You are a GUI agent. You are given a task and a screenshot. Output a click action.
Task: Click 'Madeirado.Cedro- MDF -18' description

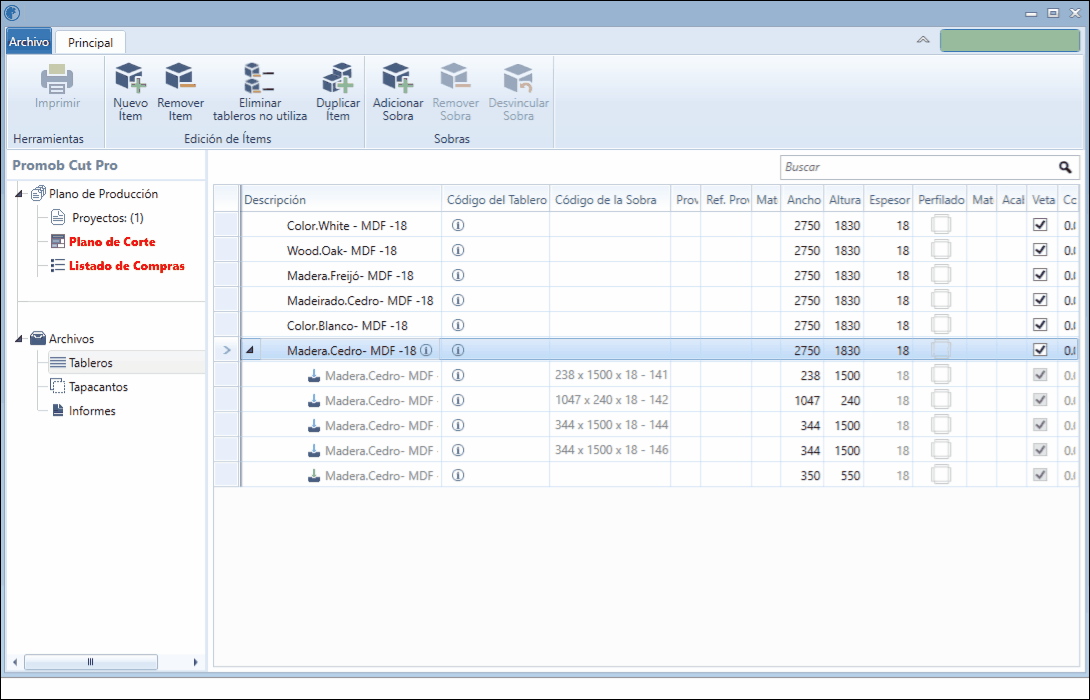point(360,300)
